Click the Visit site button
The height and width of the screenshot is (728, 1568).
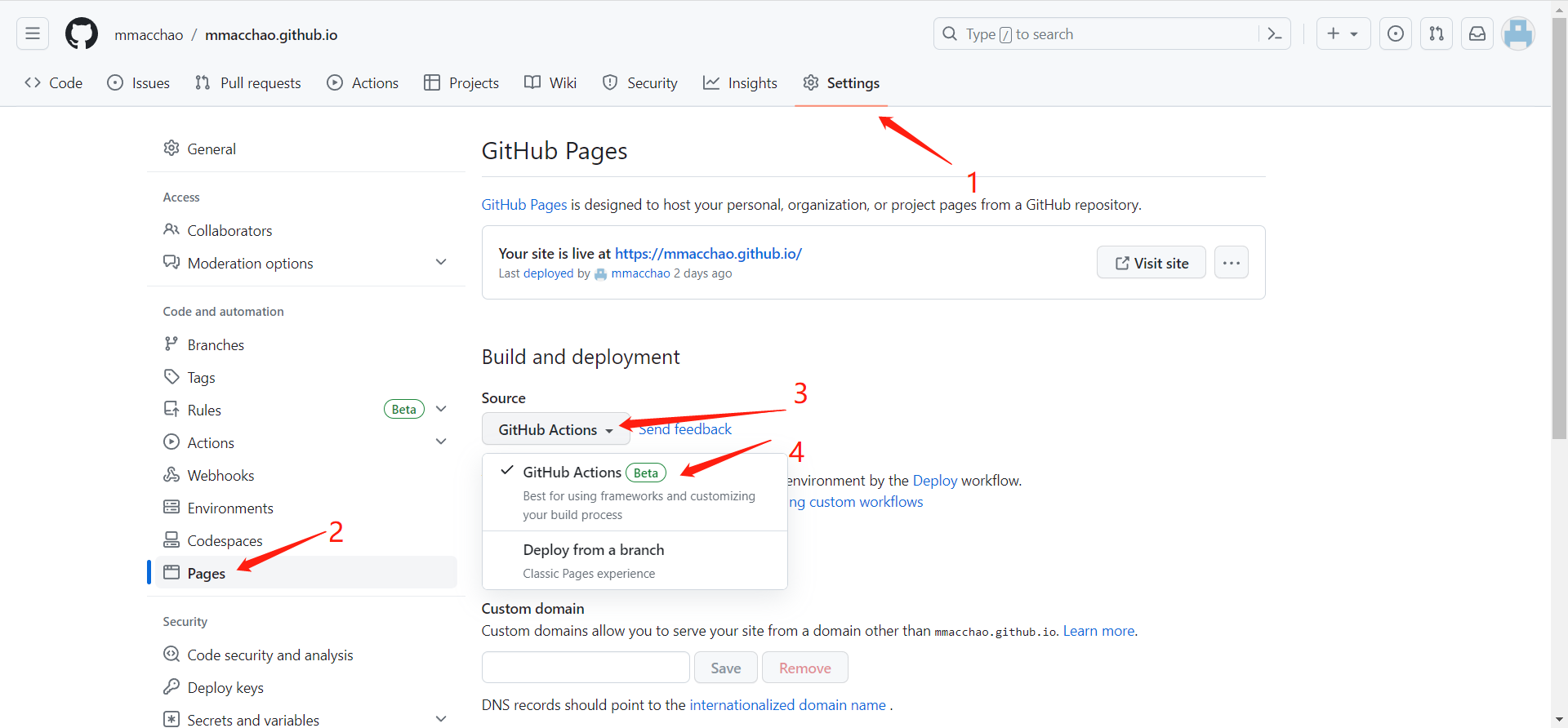[1151, 263]
